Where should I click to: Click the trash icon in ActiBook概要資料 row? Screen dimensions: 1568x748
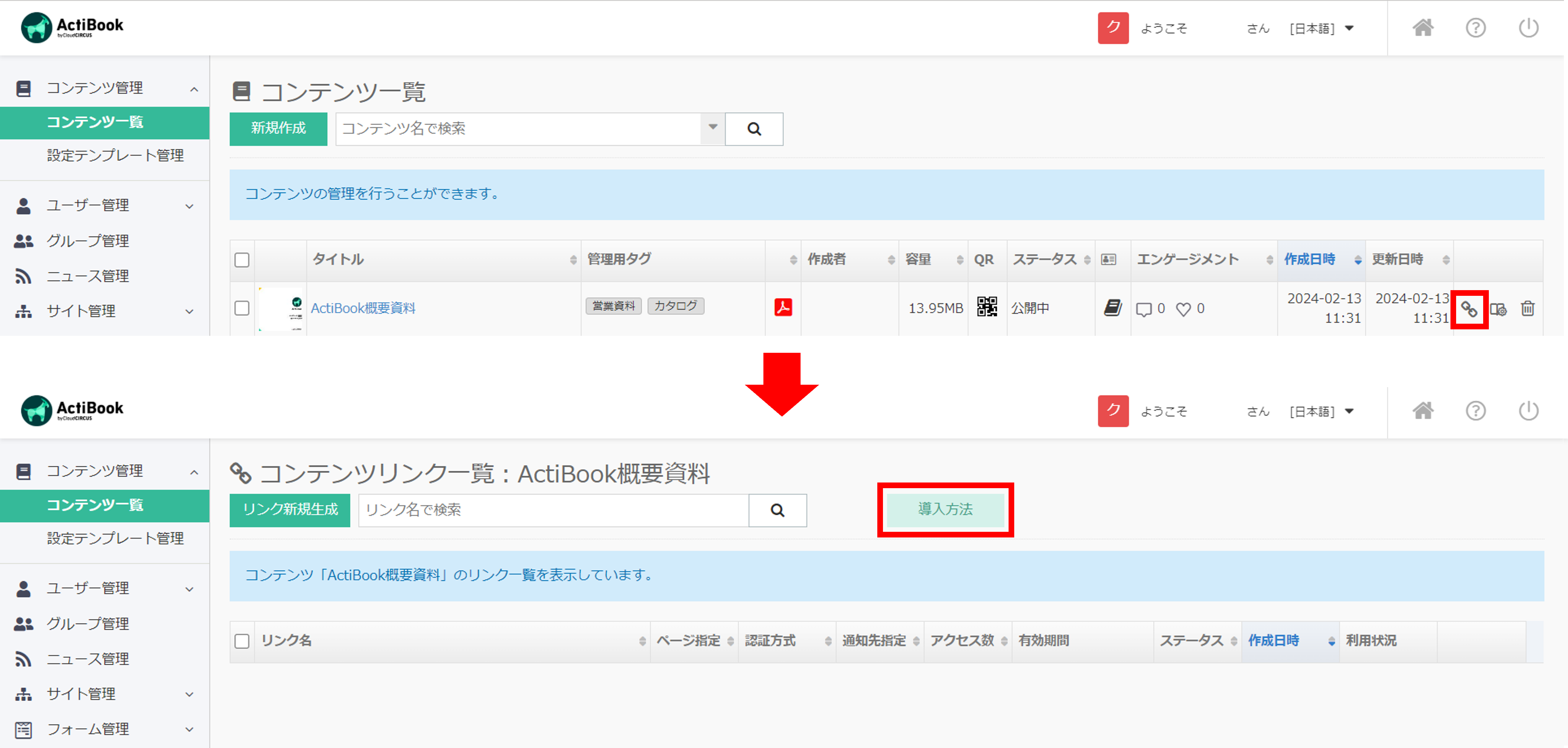[1528, 309]
